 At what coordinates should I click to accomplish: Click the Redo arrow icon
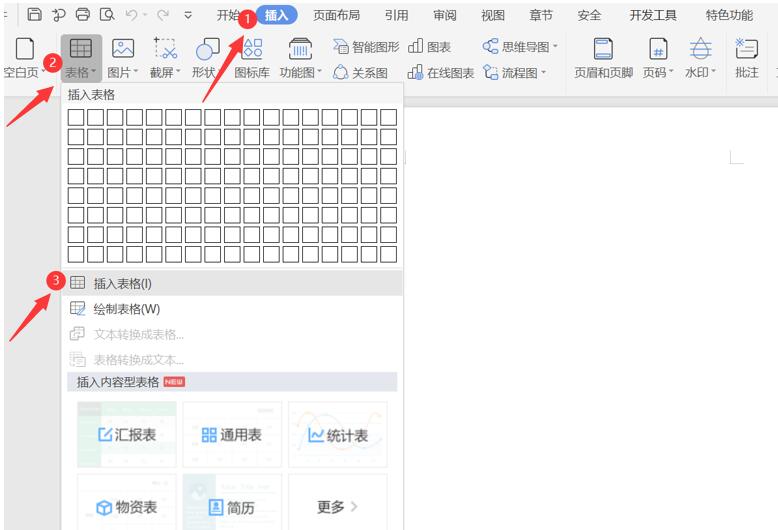tap(162, 15)
